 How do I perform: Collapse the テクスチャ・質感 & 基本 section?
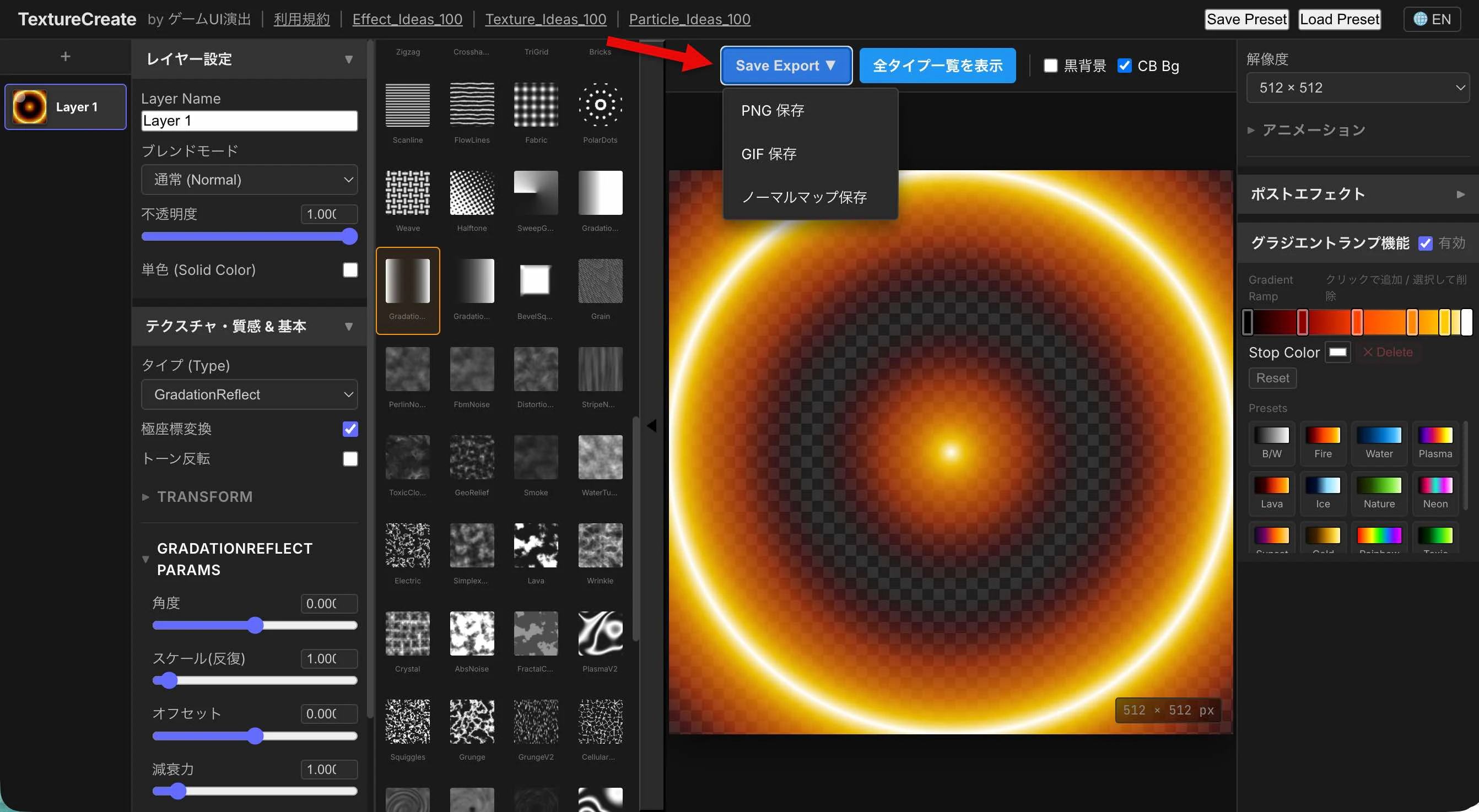pos(348,327)
